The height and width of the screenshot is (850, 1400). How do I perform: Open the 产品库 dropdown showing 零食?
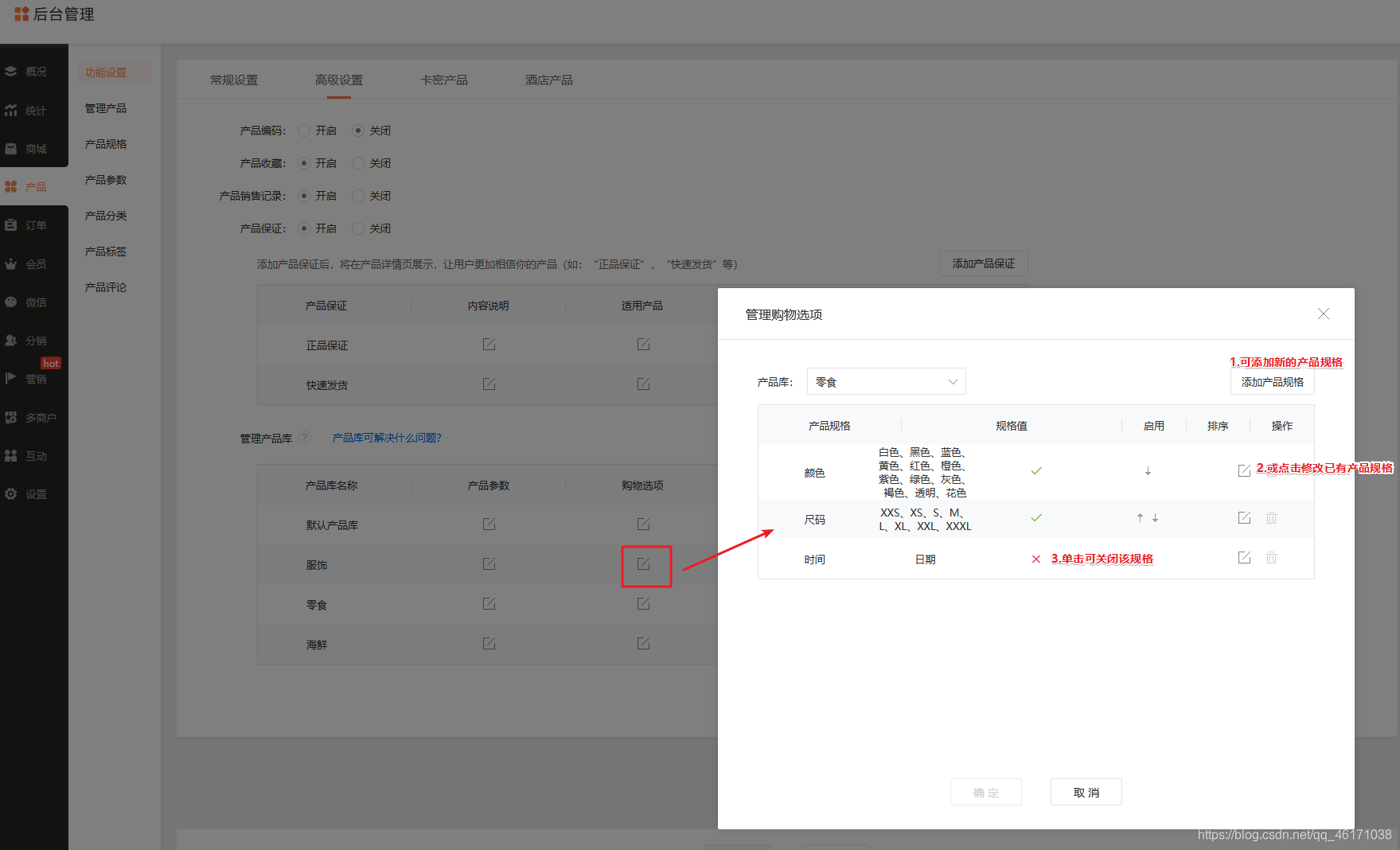coord(886,382)
